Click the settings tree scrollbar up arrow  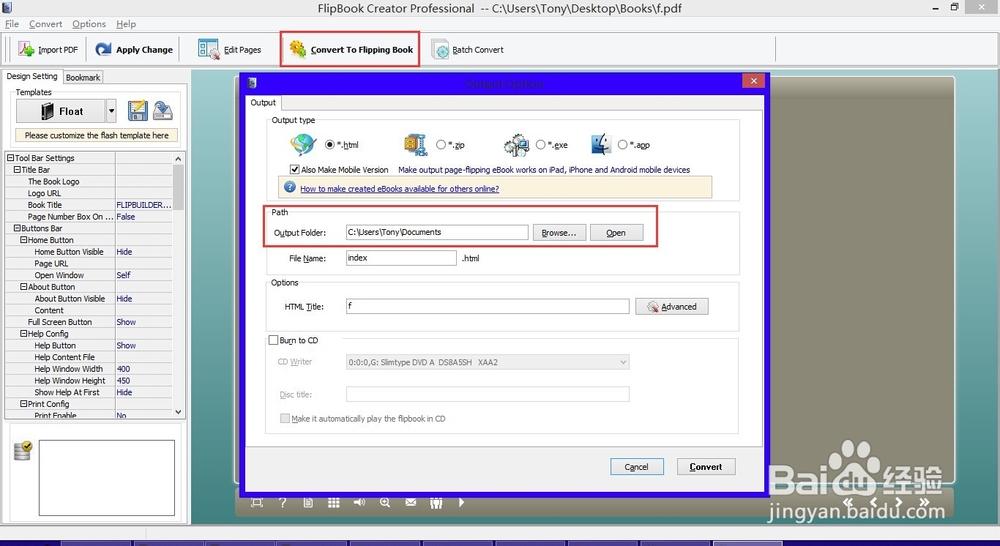point(178,159)
